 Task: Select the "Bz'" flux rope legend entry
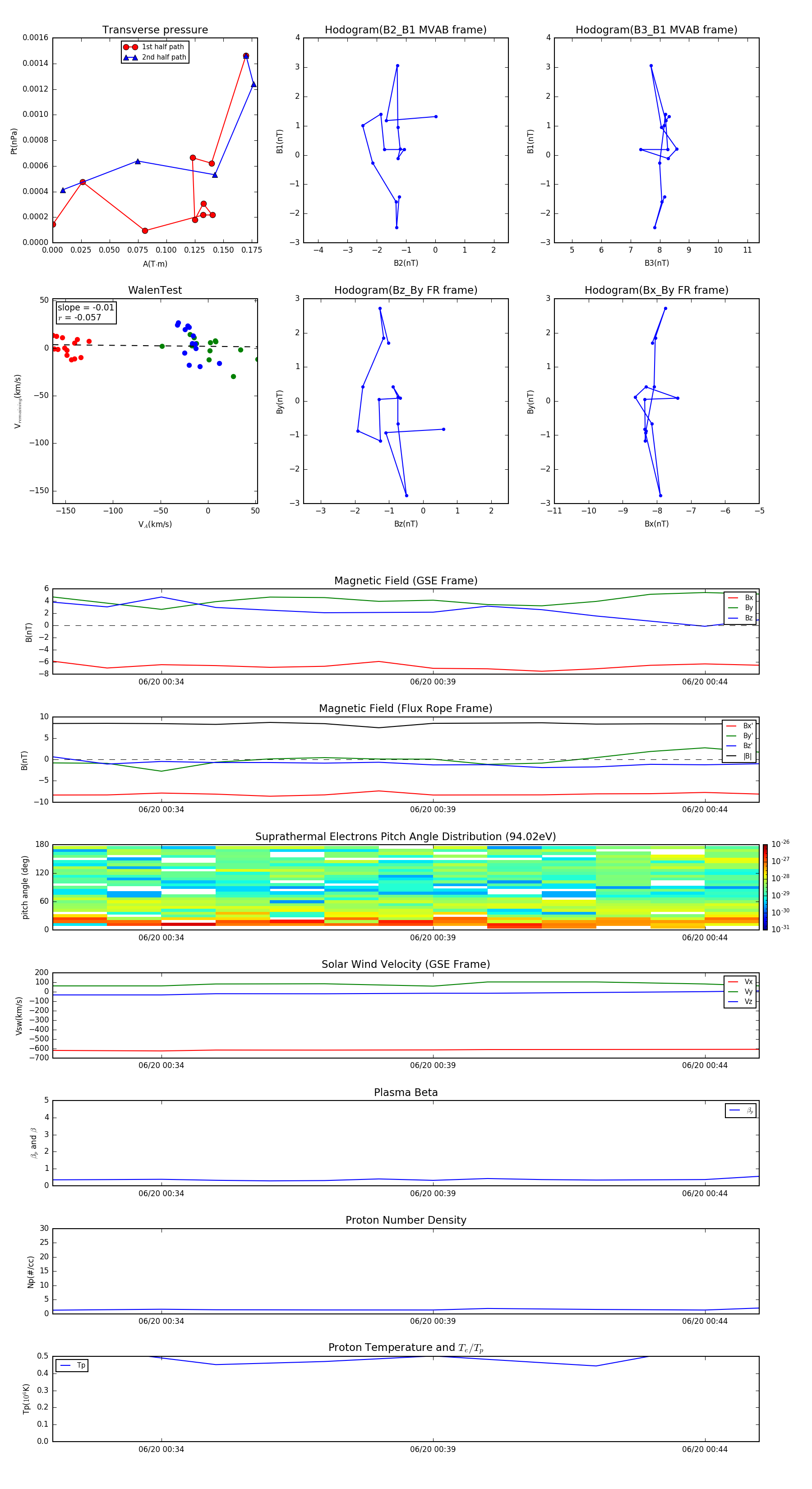739,746
